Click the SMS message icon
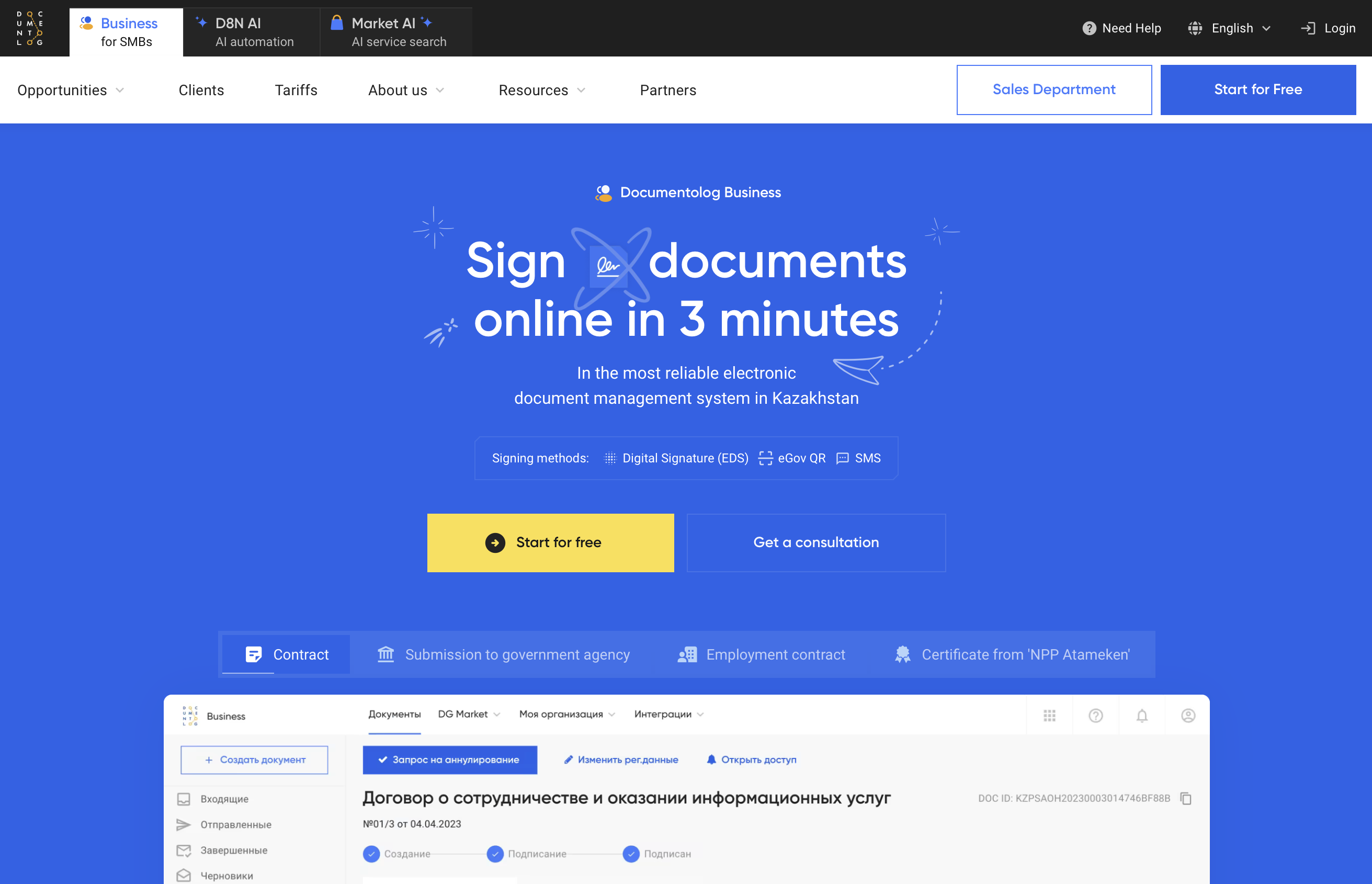This screenshot has width=1372, height=884. 842,458
